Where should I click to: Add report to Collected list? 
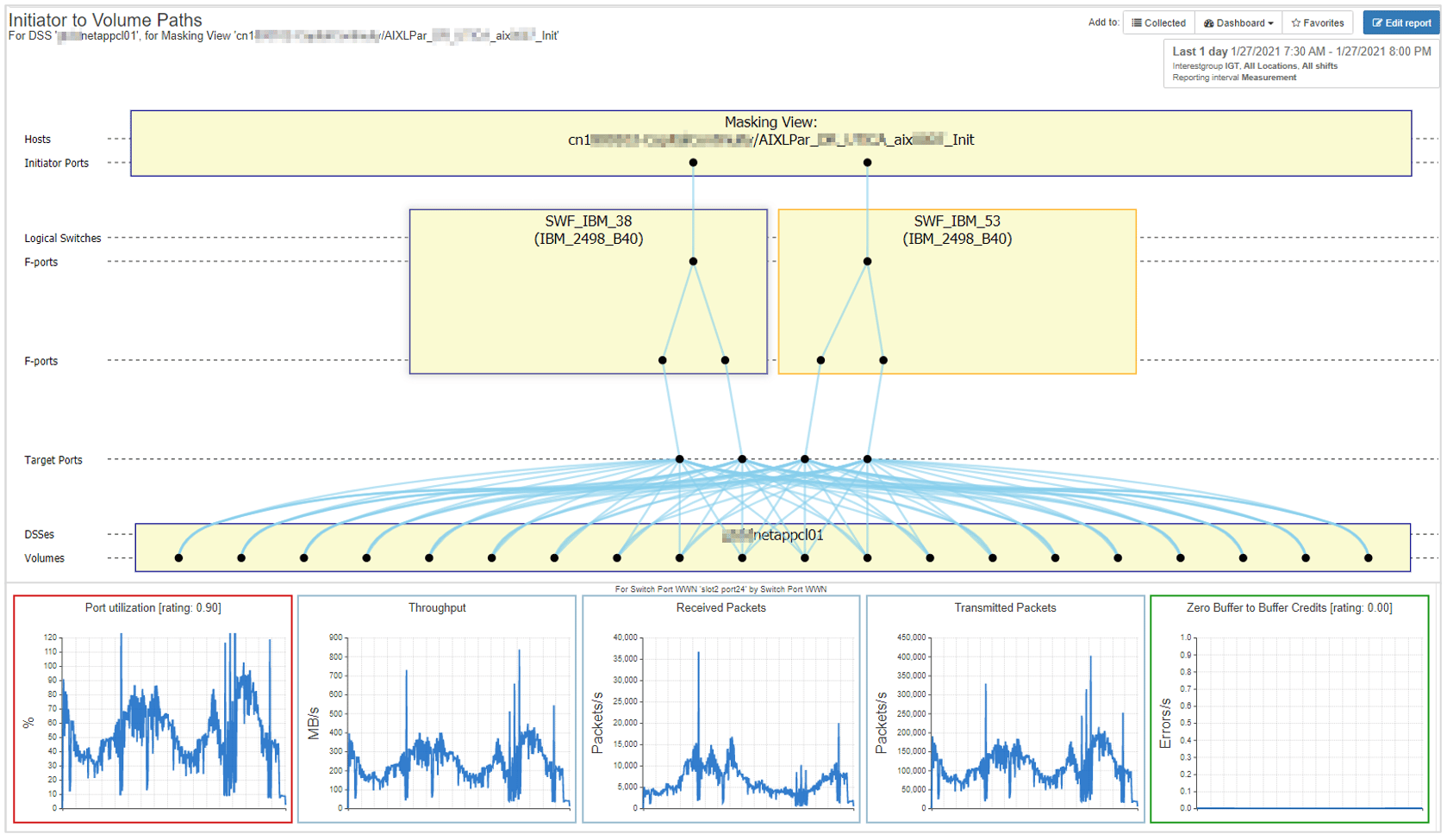click(1158, 23)
